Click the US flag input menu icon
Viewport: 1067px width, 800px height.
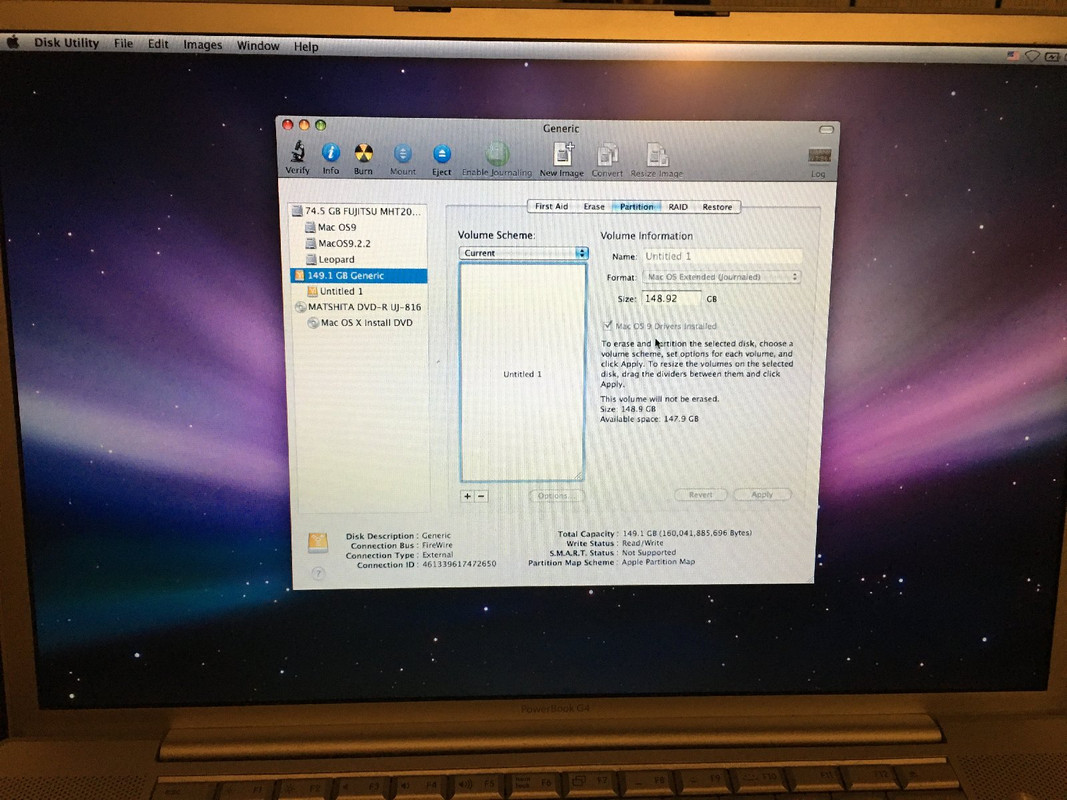click(x=1013, y=56)
